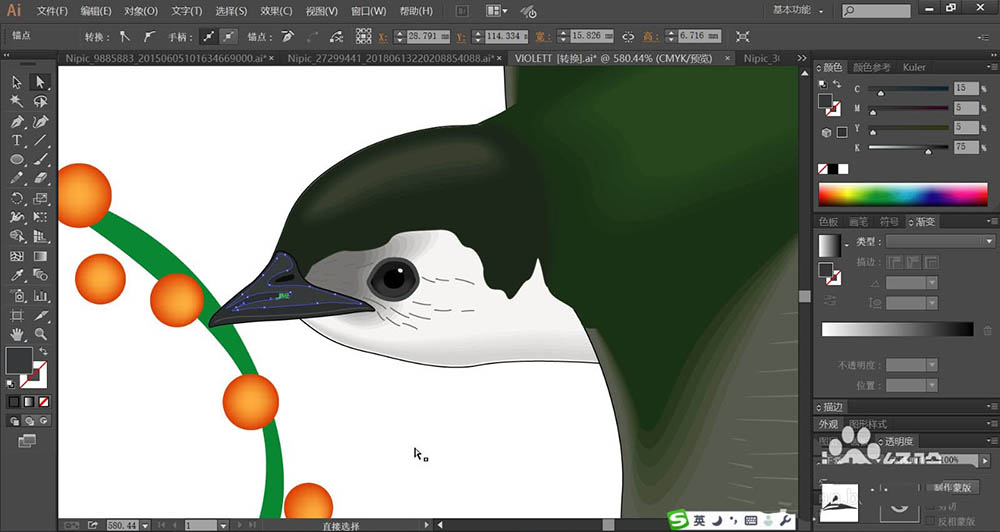
Task: Select the Type tool
Action: (x=17, y=140)
